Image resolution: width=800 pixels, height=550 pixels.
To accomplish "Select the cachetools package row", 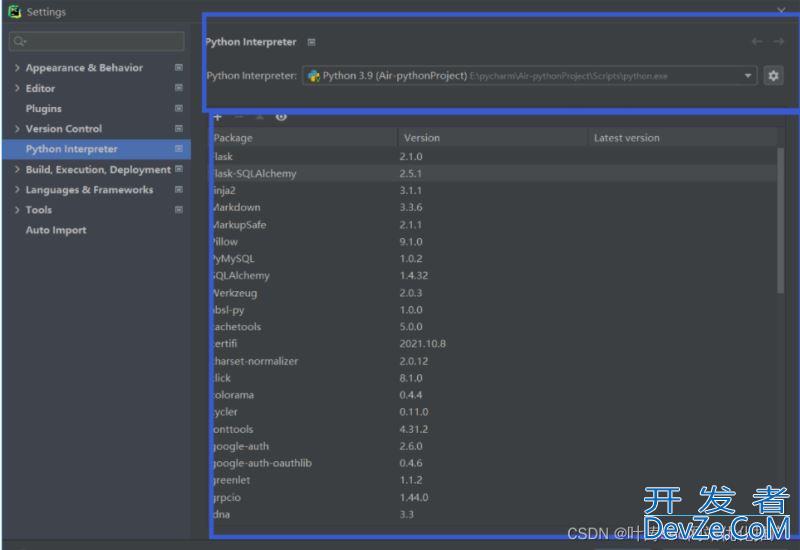I will [x=494, y=327].
